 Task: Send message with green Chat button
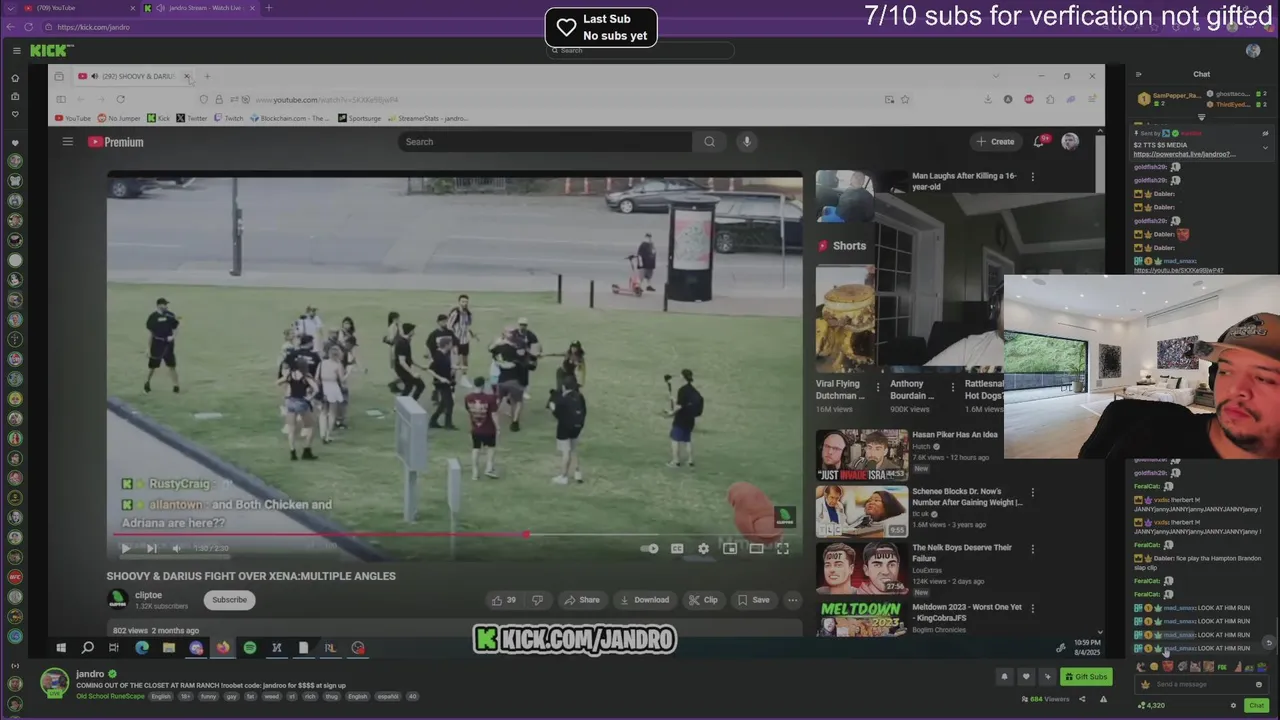coord(1257,705)
